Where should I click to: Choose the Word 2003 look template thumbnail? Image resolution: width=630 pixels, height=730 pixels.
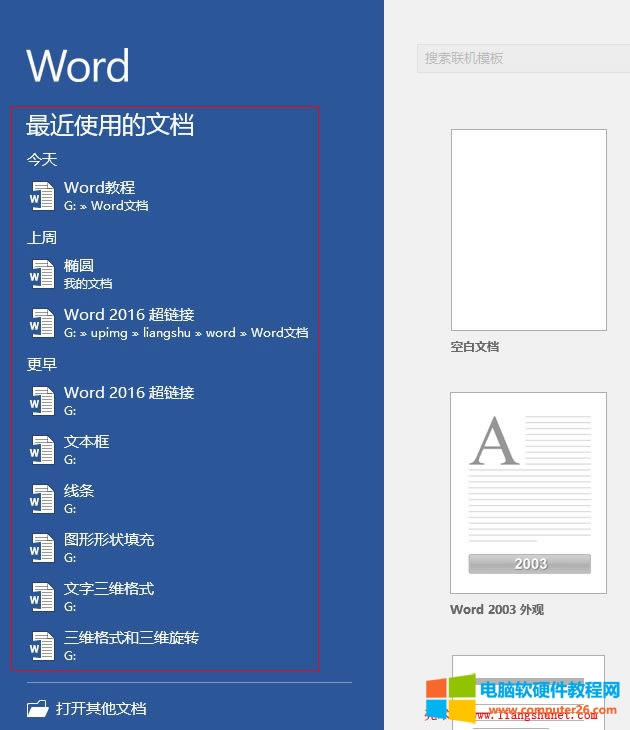click(x=529, y=492)
